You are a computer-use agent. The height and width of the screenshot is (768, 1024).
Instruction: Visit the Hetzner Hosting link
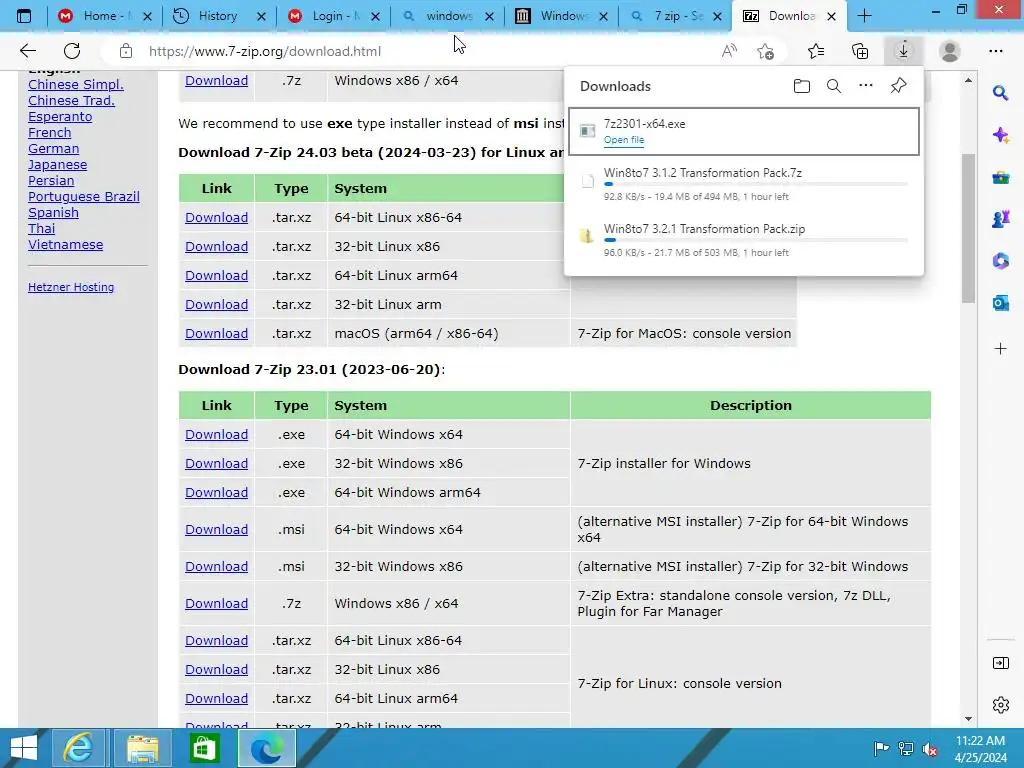71,287
